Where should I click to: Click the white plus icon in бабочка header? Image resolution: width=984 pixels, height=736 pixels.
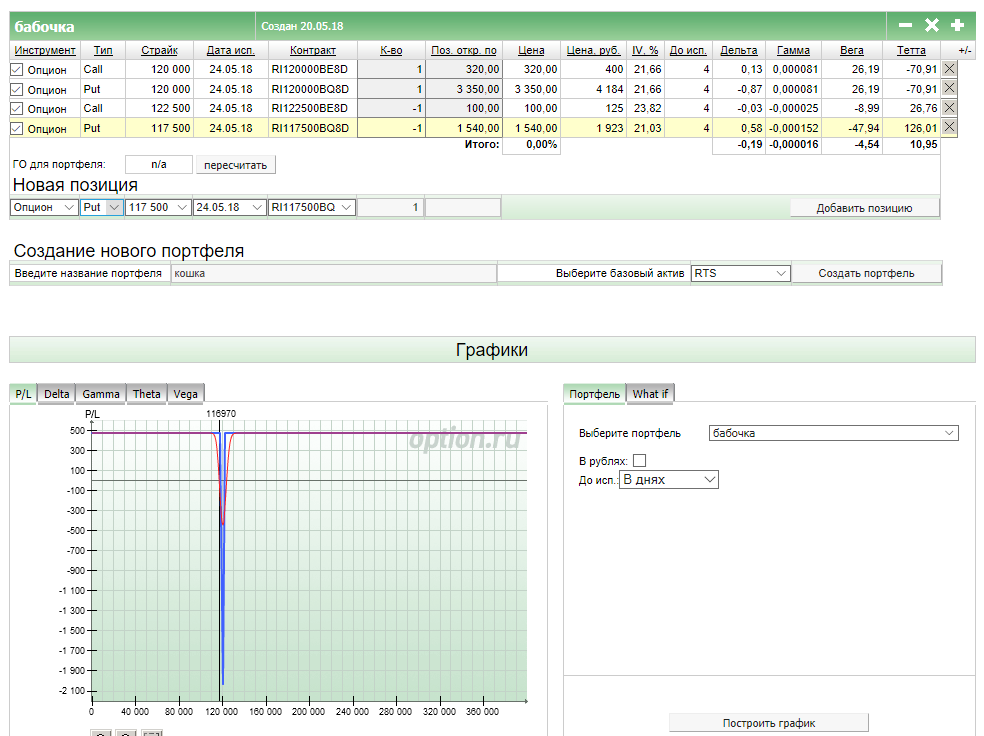[x=957, y=25]
